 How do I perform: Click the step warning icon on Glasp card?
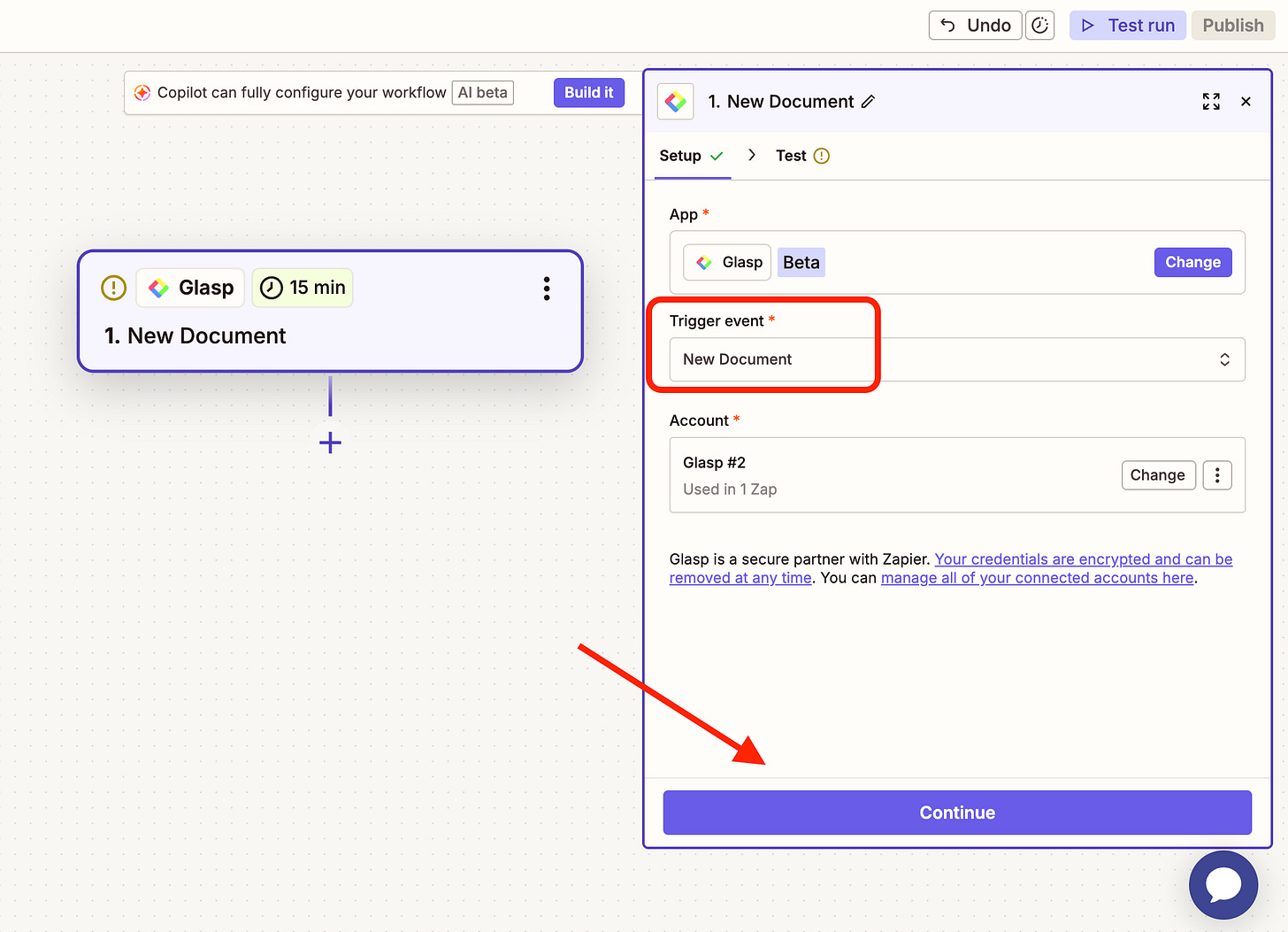(114, 288)
